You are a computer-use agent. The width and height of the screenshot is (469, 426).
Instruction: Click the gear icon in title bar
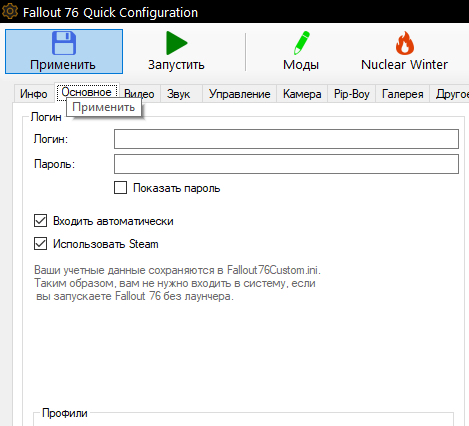(10, 11)
